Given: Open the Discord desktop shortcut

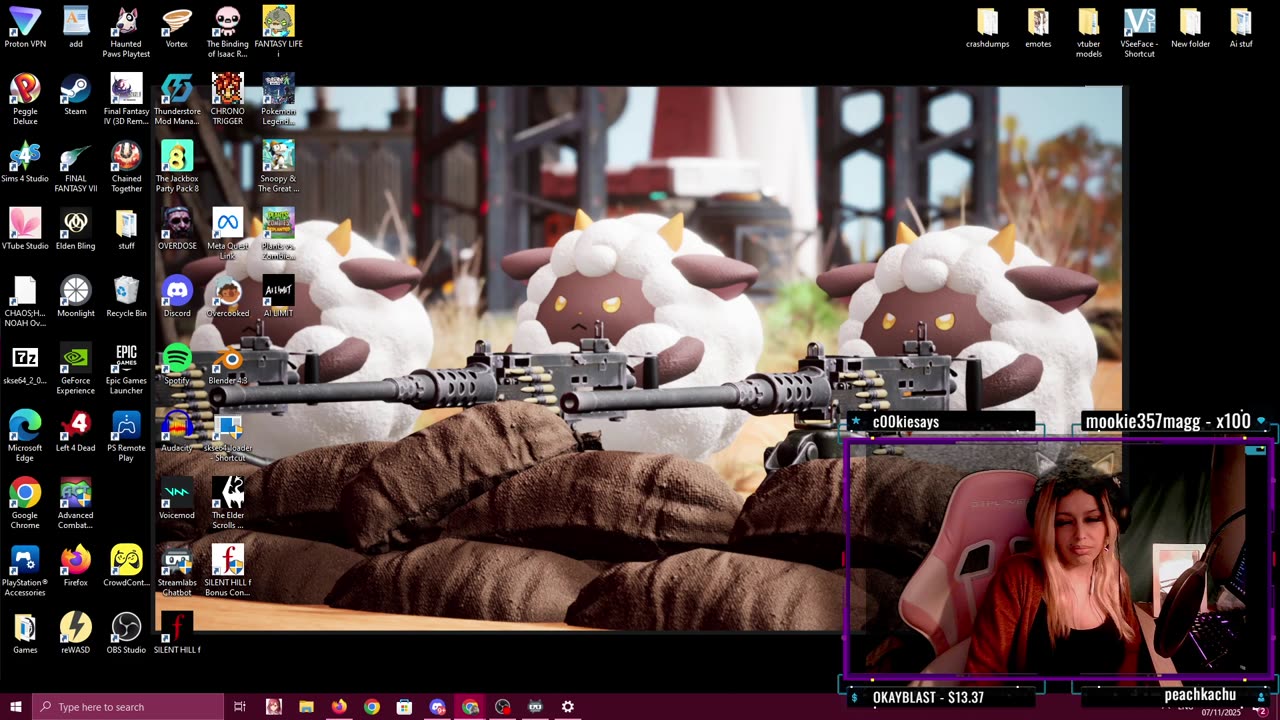Looking at the screenshot, I should point(177,297).
